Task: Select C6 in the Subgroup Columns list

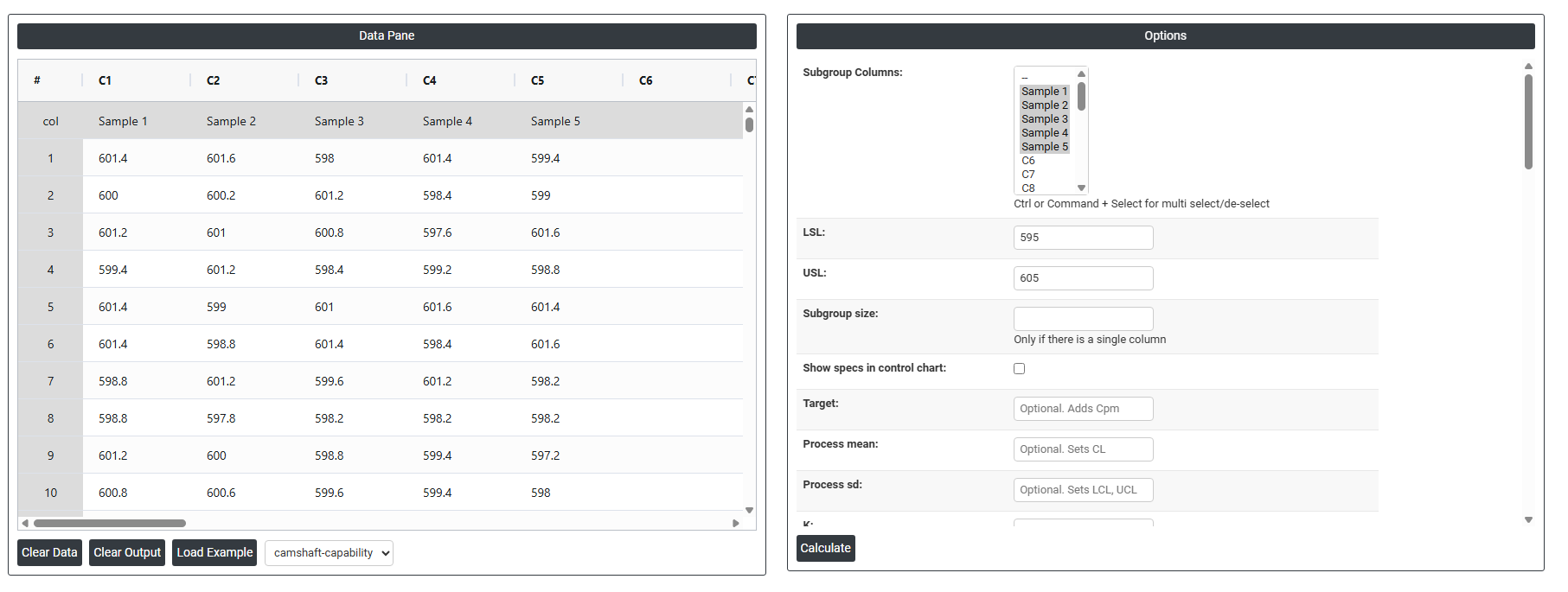Action: pos(1028,161)
